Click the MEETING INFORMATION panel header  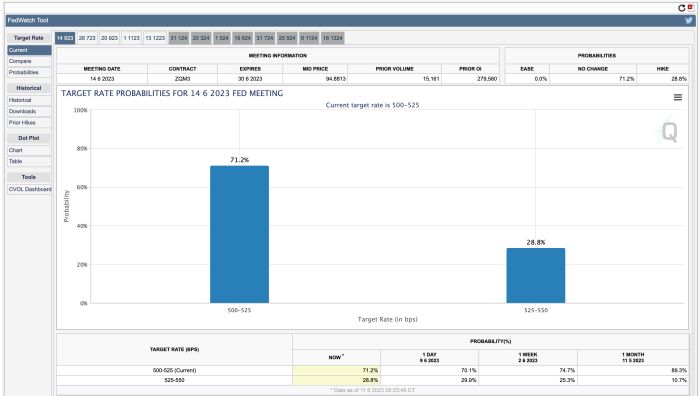pyautogui.click(x=278, y=56)
